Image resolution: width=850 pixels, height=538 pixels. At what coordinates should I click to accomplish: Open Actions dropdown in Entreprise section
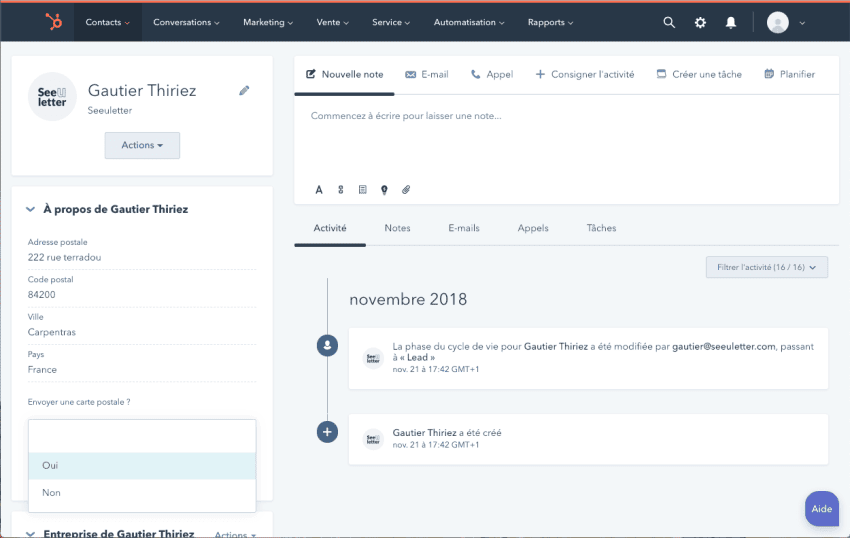[235, 535]
